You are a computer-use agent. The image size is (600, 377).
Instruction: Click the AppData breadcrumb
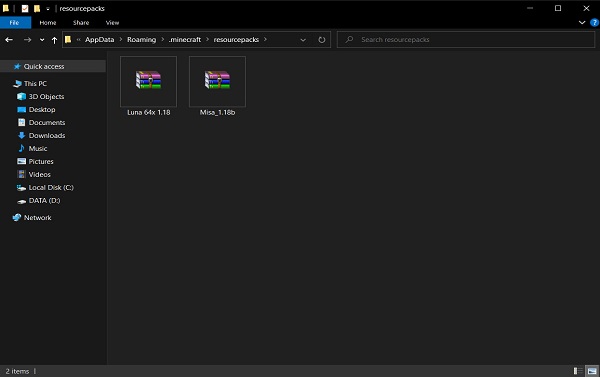coord(99,40)
